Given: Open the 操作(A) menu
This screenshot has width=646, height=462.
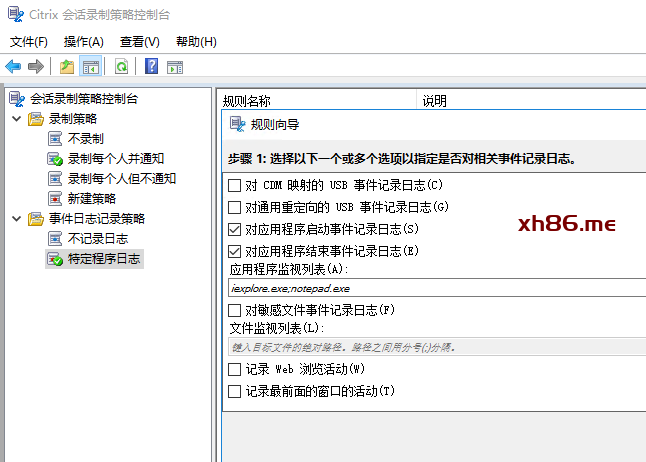Looking at the screenshot, I should [83, 41].
